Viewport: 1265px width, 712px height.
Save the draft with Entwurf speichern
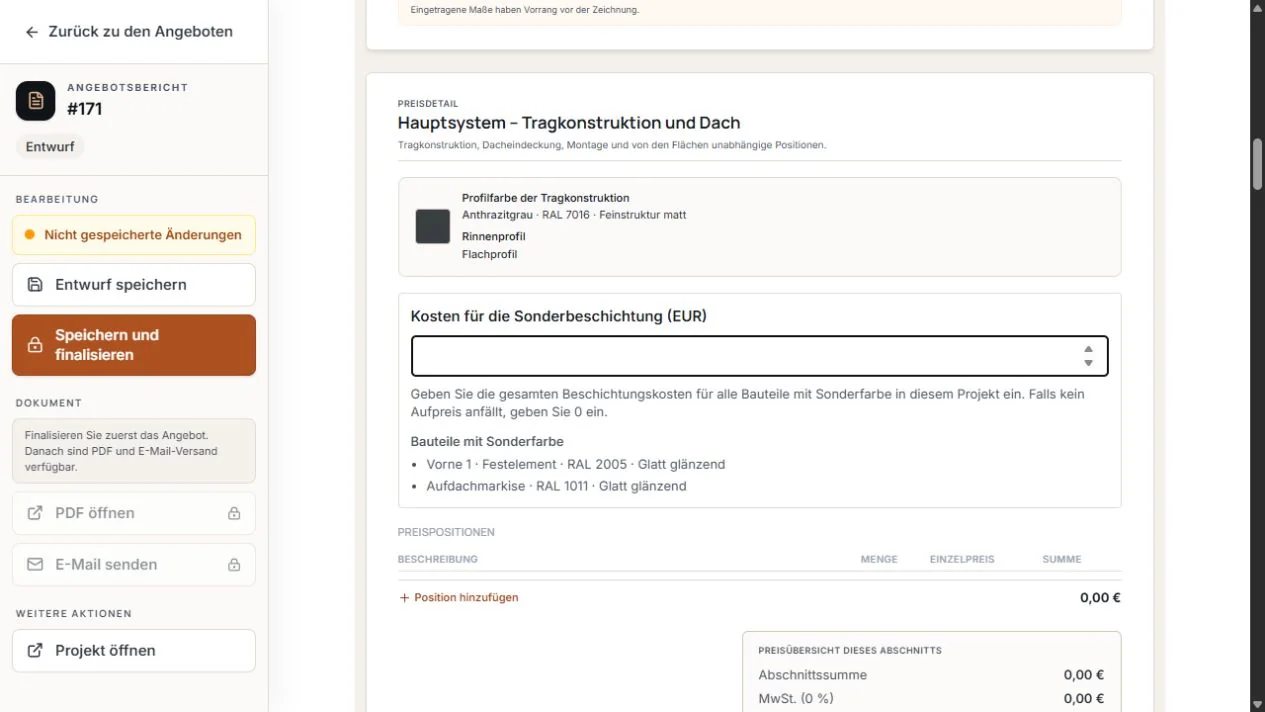click(134, 285)
